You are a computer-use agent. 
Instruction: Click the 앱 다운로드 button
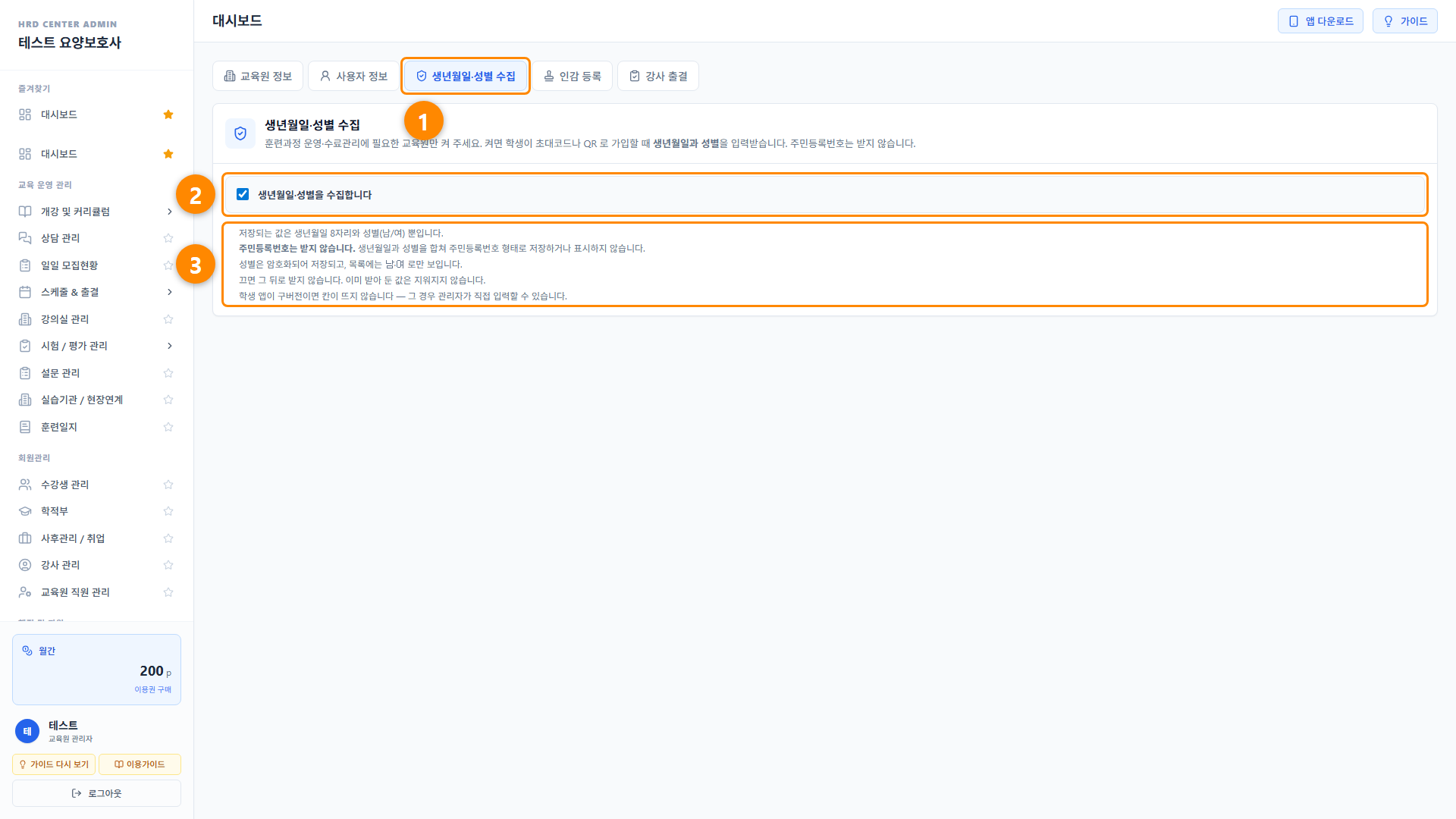click(x=1320, y=21)
